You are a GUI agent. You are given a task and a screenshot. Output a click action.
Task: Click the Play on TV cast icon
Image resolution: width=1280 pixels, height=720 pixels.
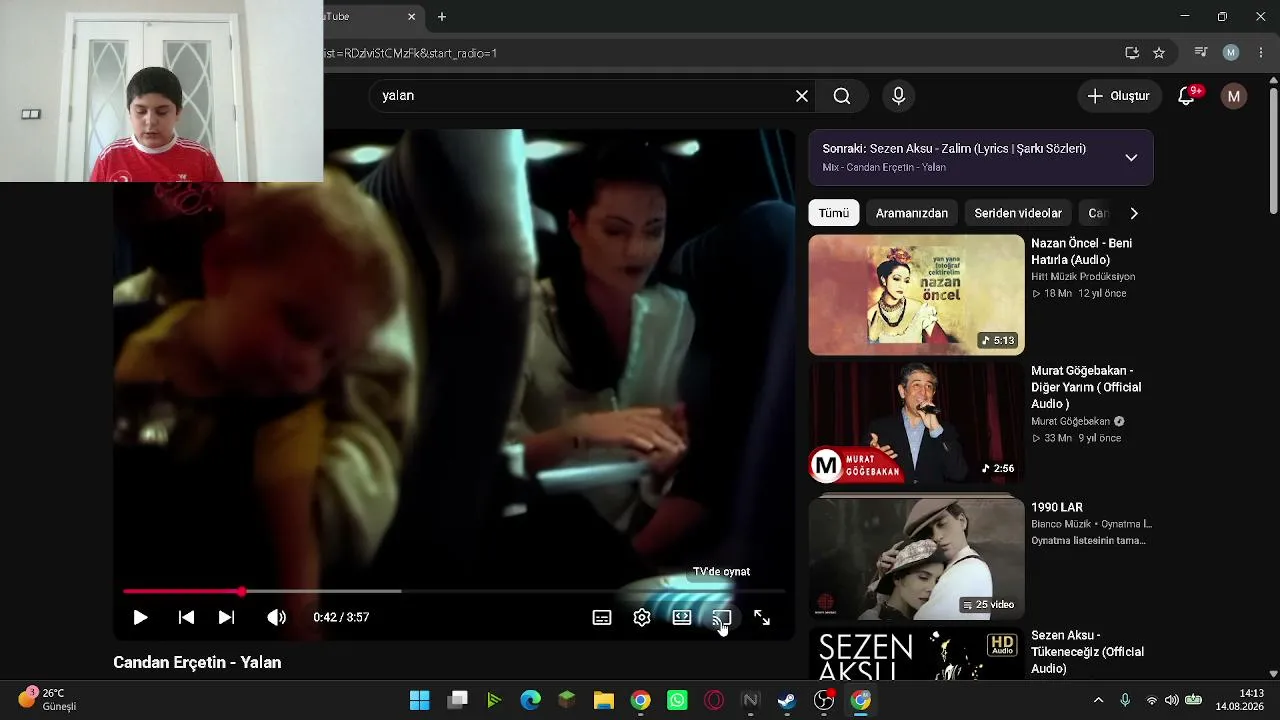click(x=722, y=618)
